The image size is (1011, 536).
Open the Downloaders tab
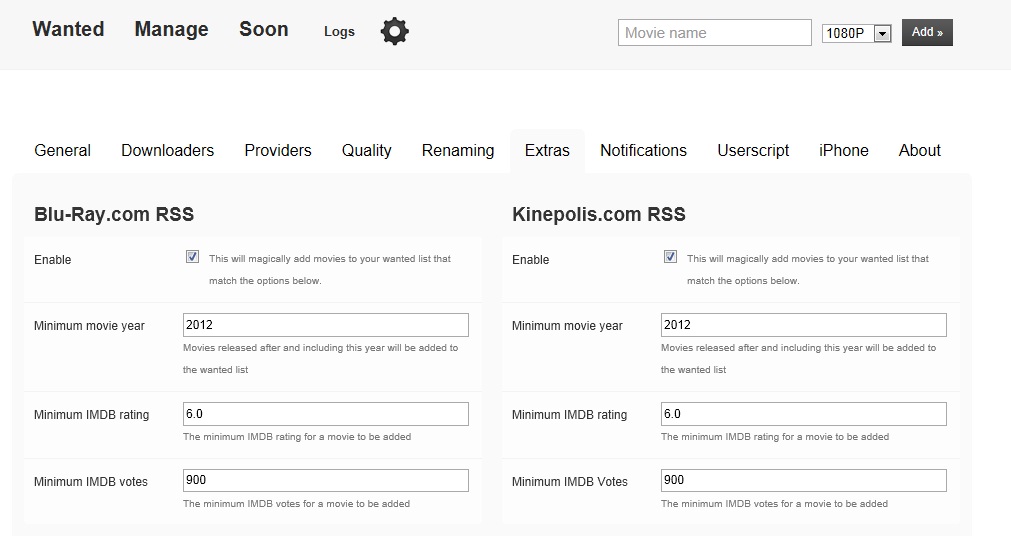(167, 150)
